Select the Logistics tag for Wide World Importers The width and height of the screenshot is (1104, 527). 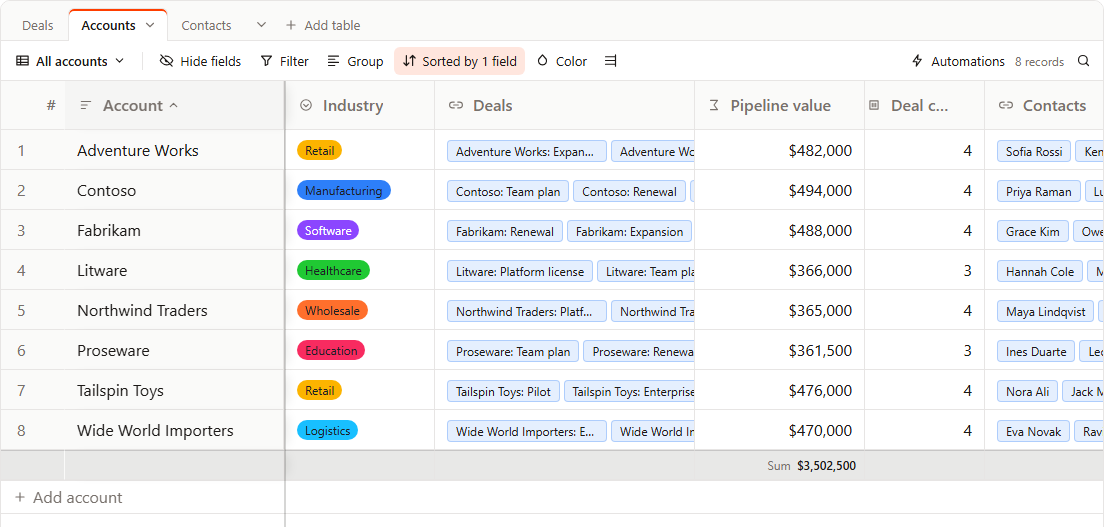coord(327,430)
